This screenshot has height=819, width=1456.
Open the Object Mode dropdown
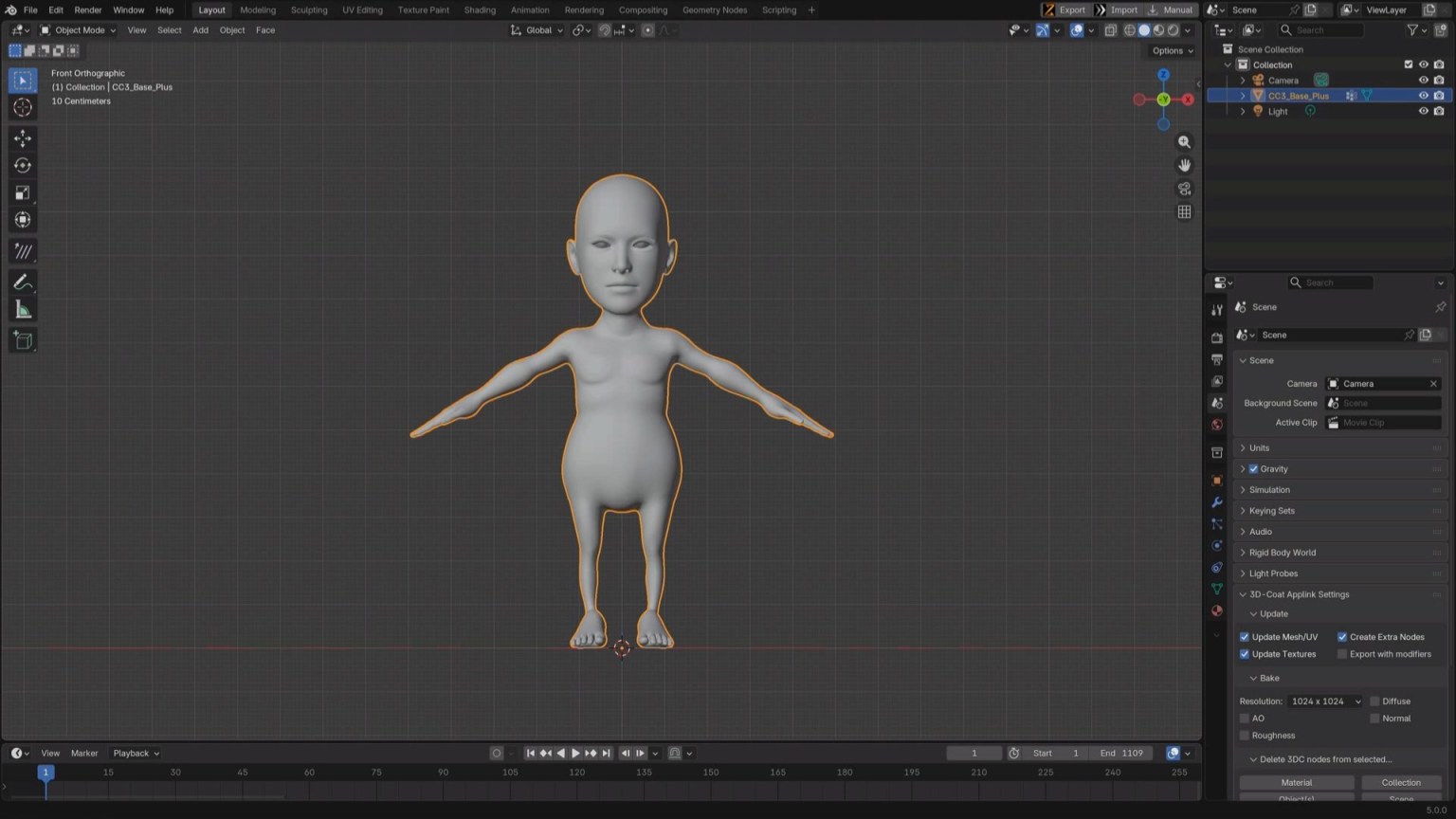(x=78, y=30)
